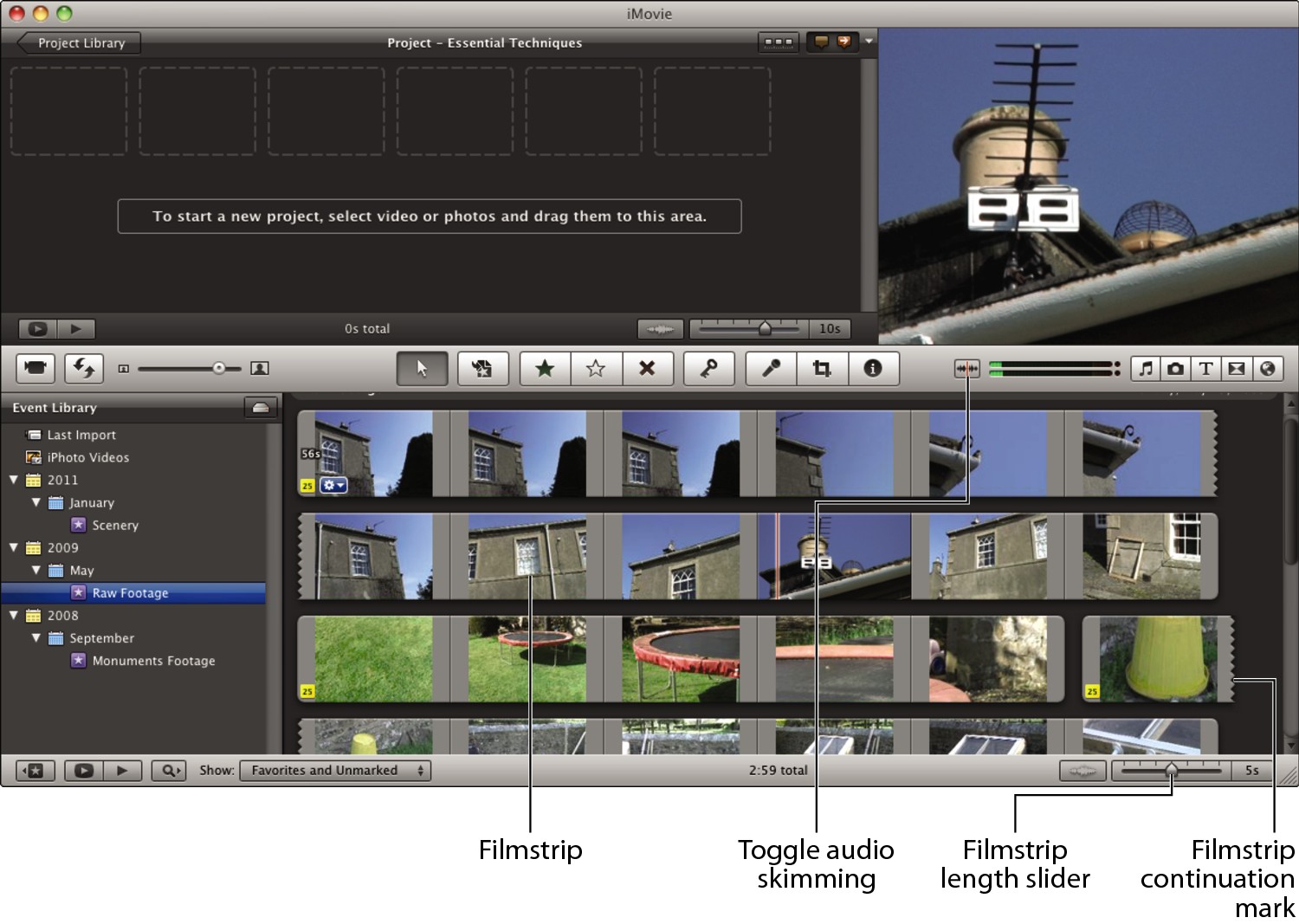Open the photo browser camera icon
Screen dimensions: 1299x924
point(1175,369)
